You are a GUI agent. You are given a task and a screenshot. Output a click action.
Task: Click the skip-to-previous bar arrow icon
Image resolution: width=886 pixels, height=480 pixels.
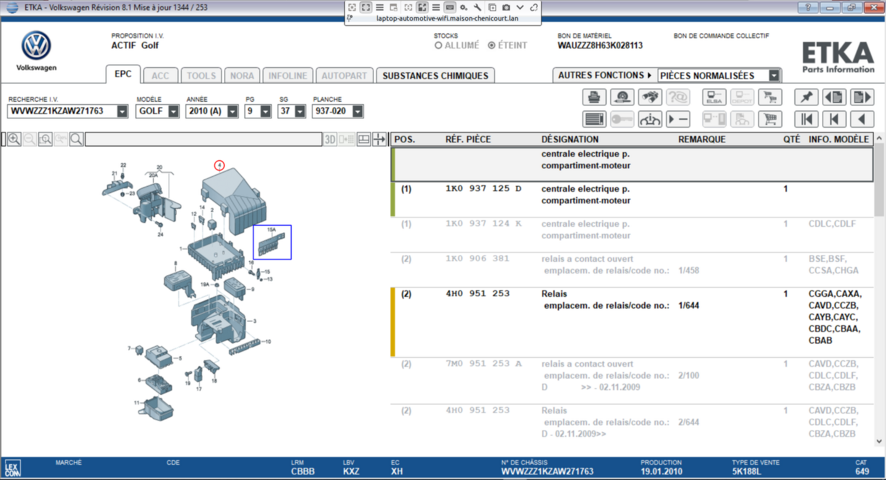tap(834, 119)
